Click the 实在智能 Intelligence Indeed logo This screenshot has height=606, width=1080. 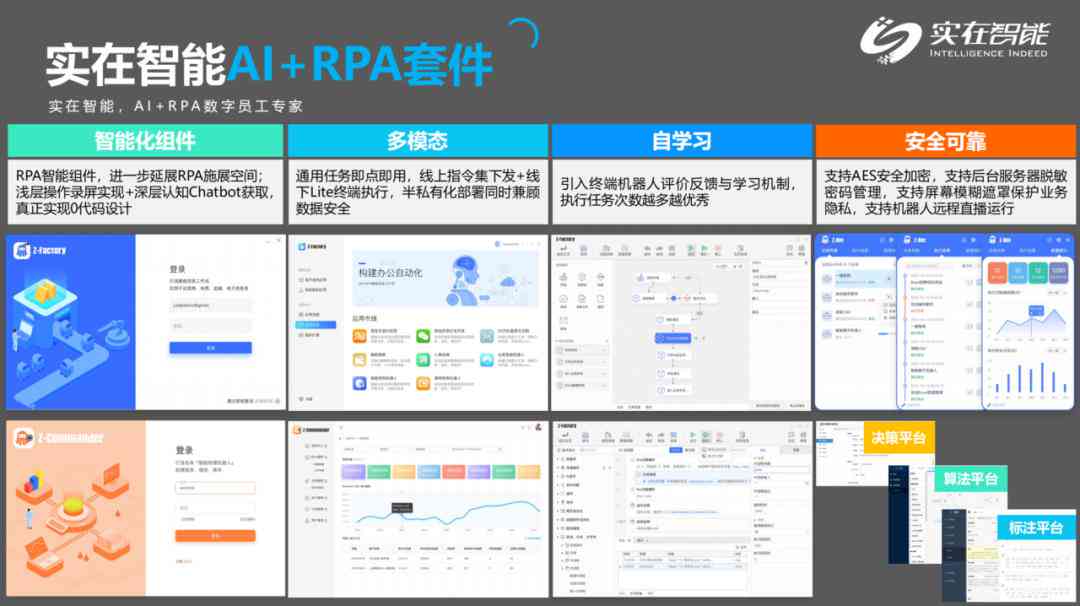954,41
